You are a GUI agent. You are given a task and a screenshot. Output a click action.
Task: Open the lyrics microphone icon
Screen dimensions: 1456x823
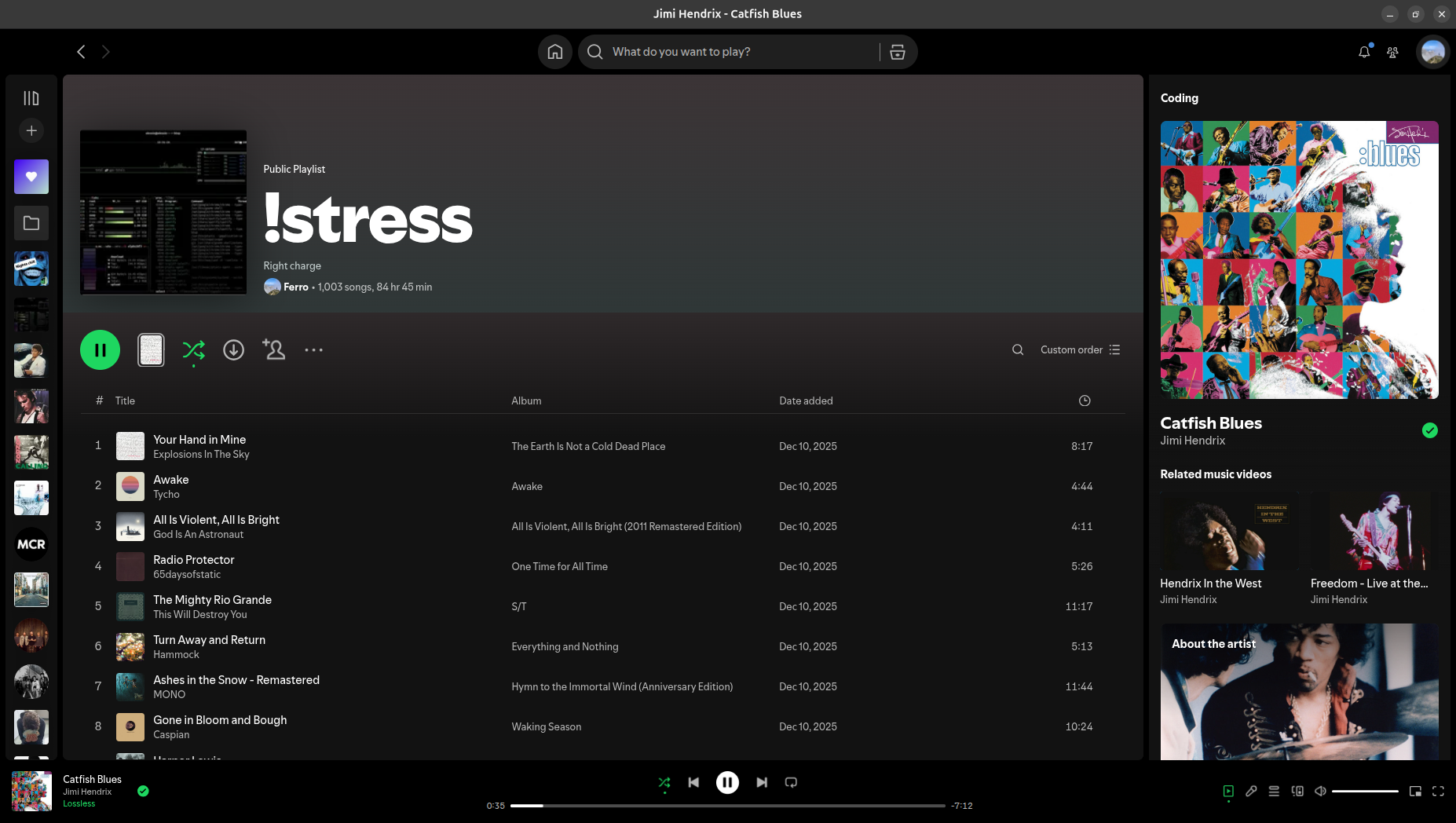pyautogui.click(x=1251, y=791)
